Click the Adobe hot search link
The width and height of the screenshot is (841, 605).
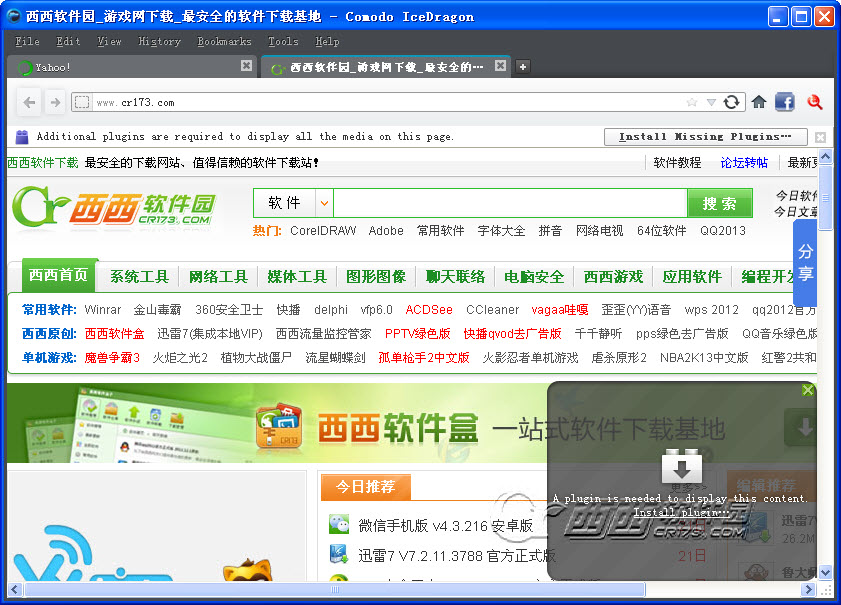(386, 231)
